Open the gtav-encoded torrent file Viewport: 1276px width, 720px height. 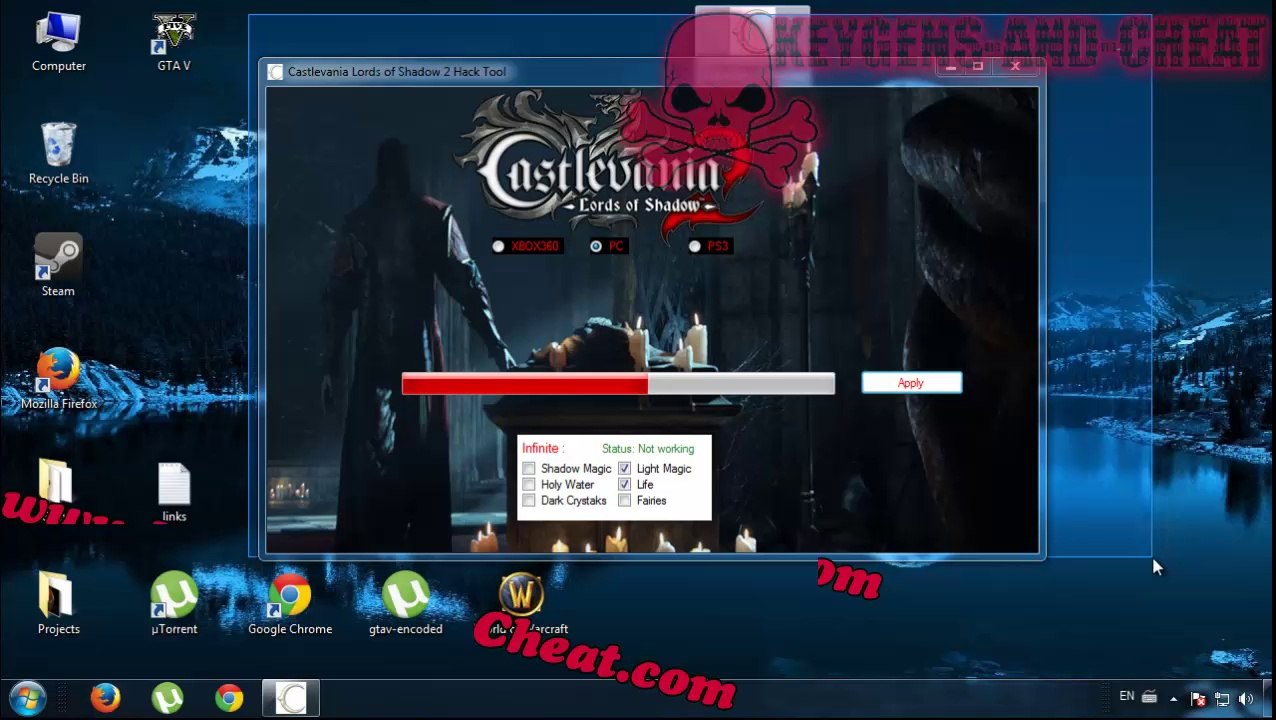click(x=405, y=604)
